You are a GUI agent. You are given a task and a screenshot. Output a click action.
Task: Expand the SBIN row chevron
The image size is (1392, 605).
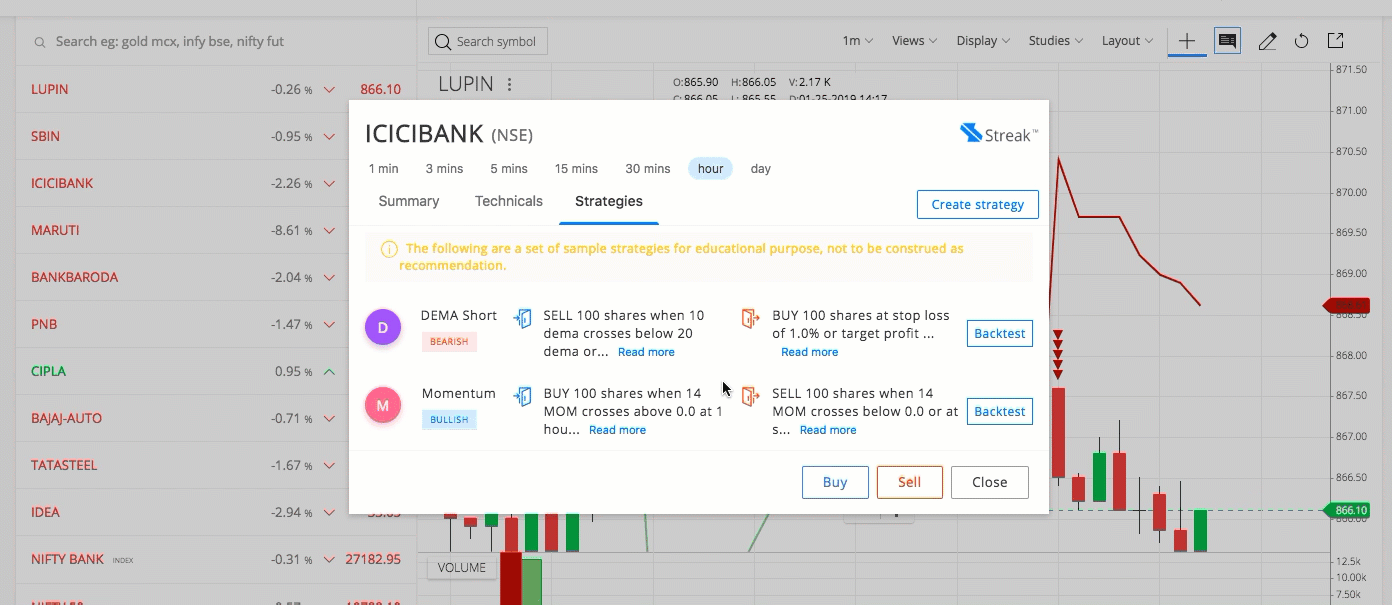(x=329, y=137)
